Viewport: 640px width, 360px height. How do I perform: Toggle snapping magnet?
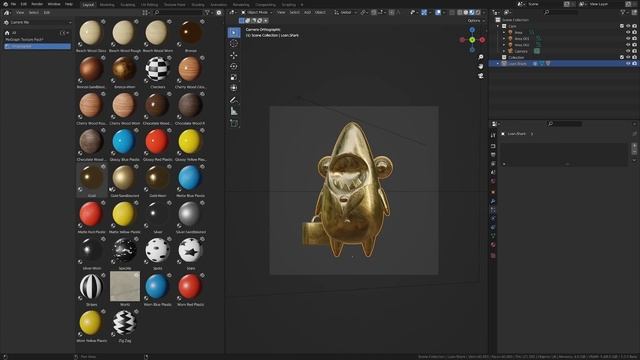[374, 13]
